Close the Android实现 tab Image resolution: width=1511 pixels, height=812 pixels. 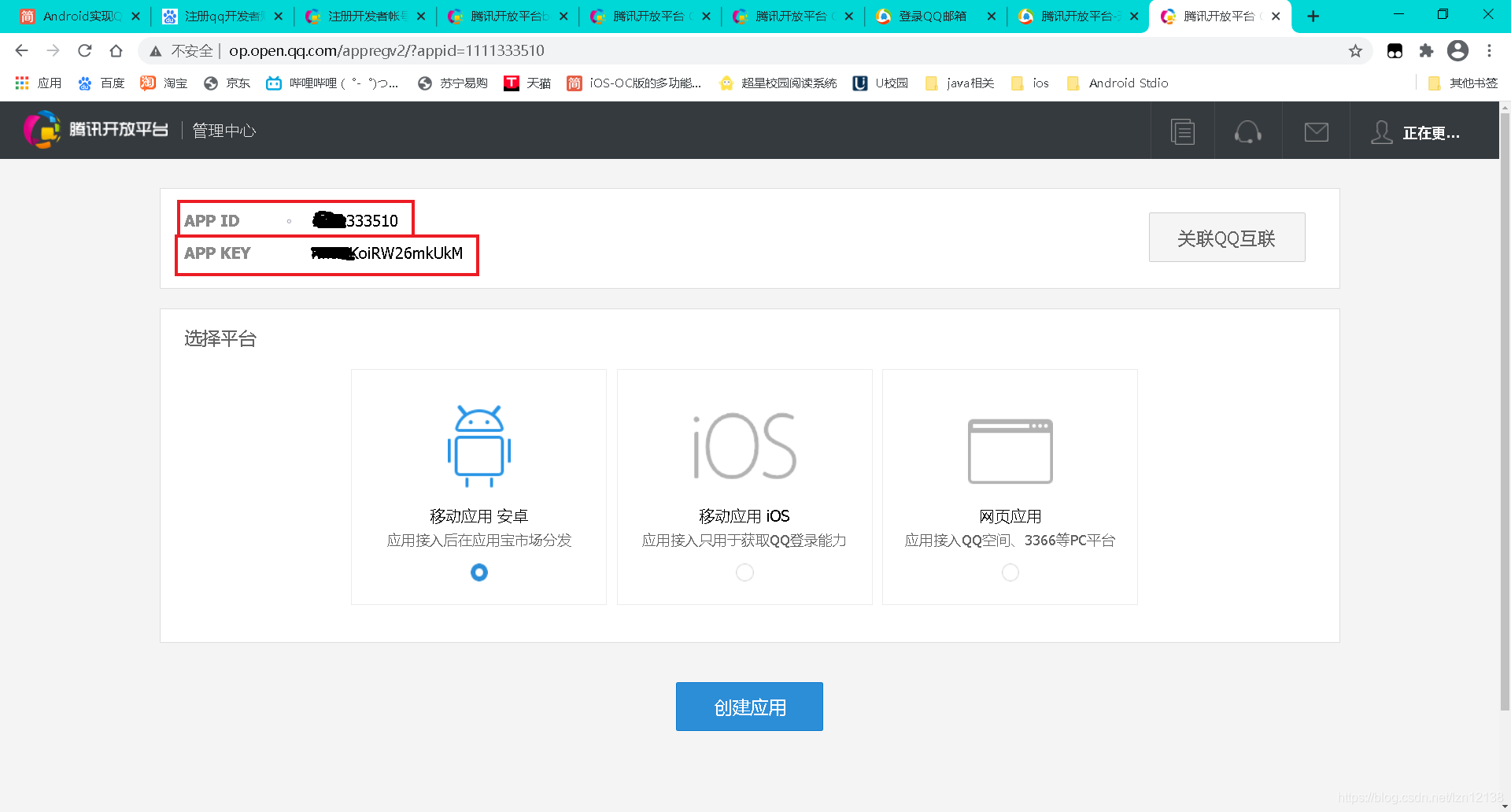pyautogui.click(x=135, y=16)
